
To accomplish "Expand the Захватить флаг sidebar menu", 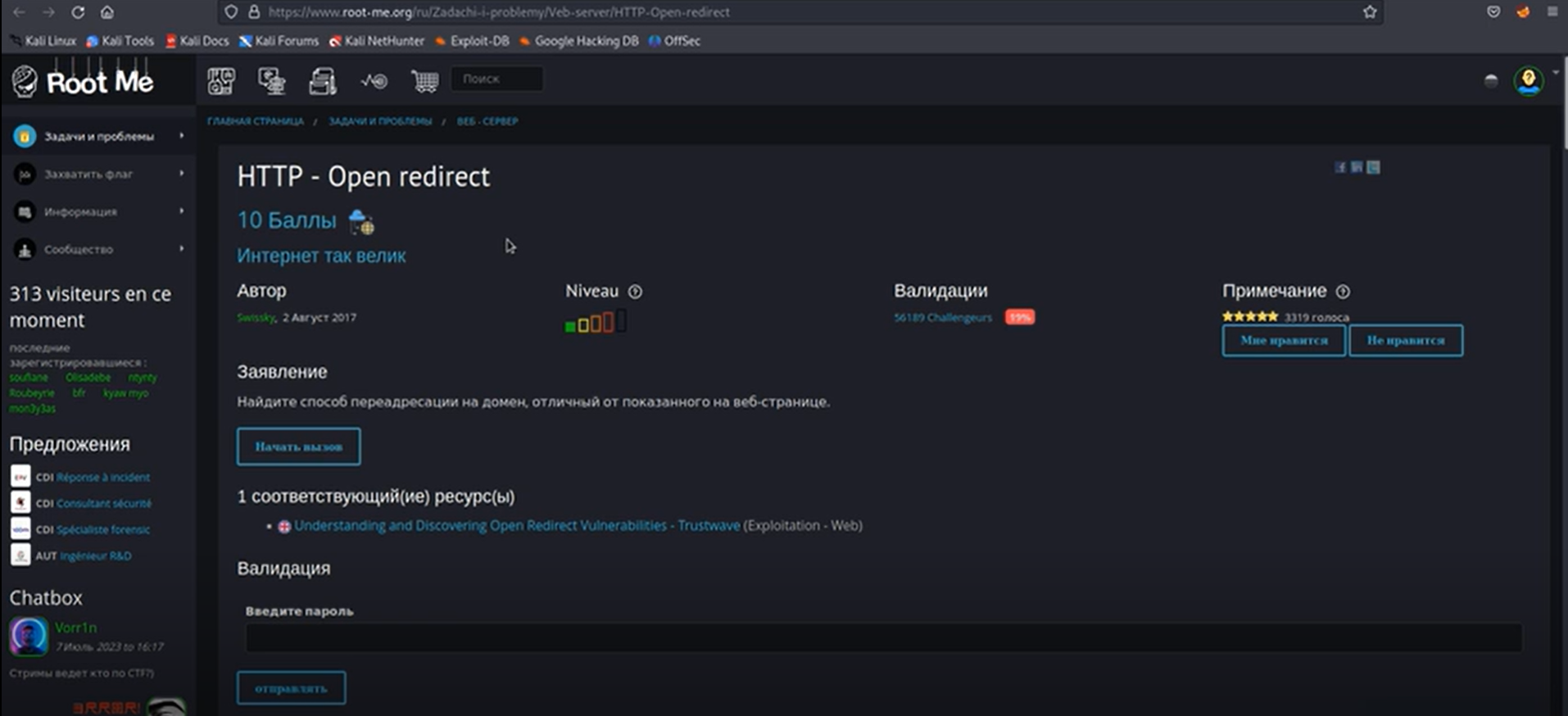I will click(x=98, y=174).
